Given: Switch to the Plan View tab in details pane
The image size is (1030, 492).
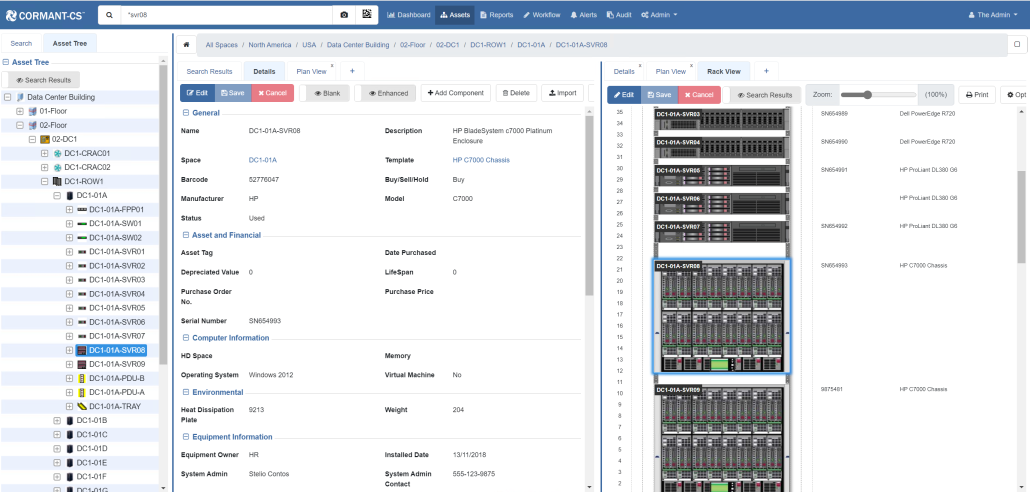Looking at the screenshot, I should pyautogui.click(x=310, y=72).
